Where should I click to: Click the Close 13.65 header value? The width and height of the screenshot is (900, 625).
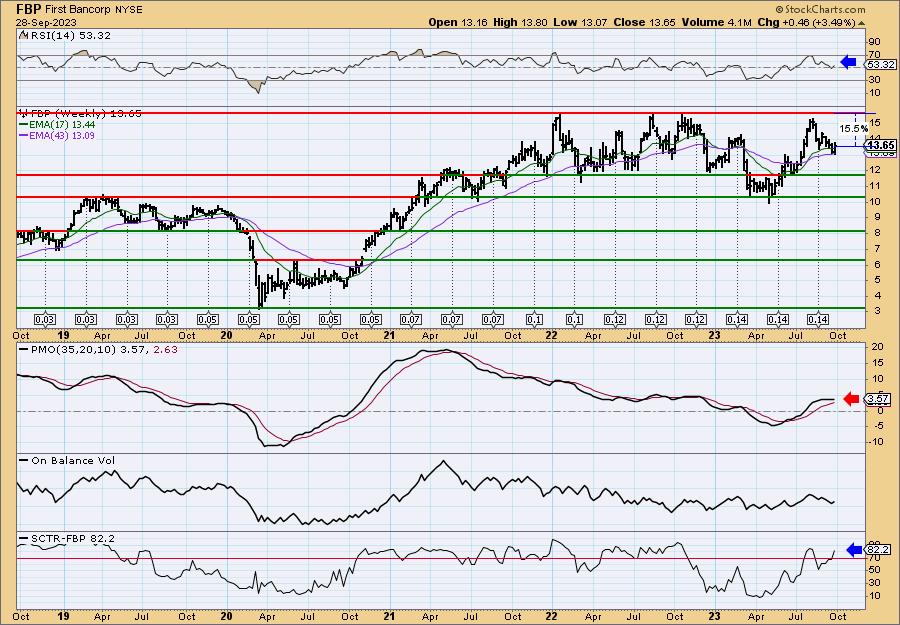644,22
